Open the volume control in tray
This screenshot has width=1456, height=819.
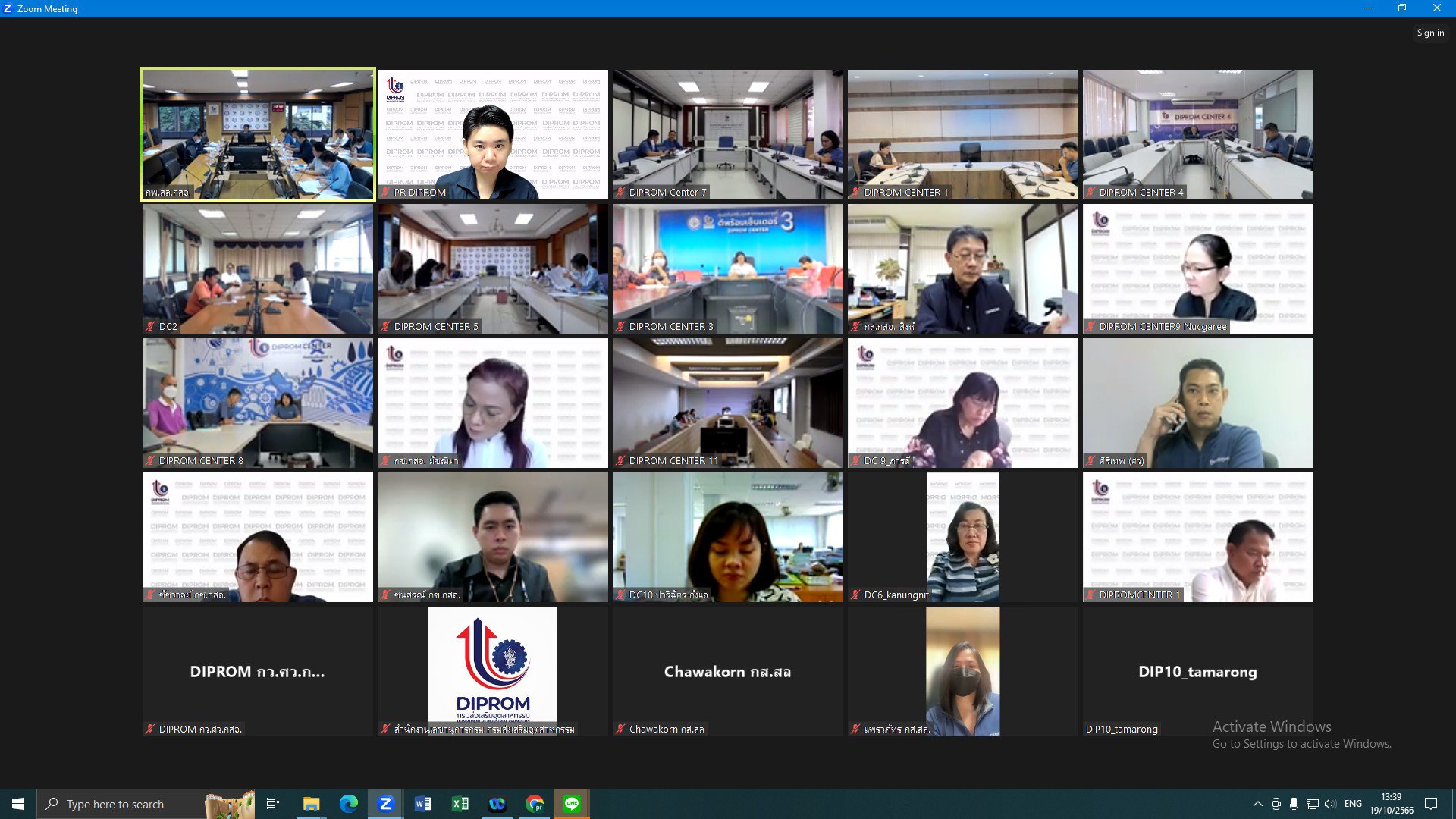click(x=1330, y=804)
